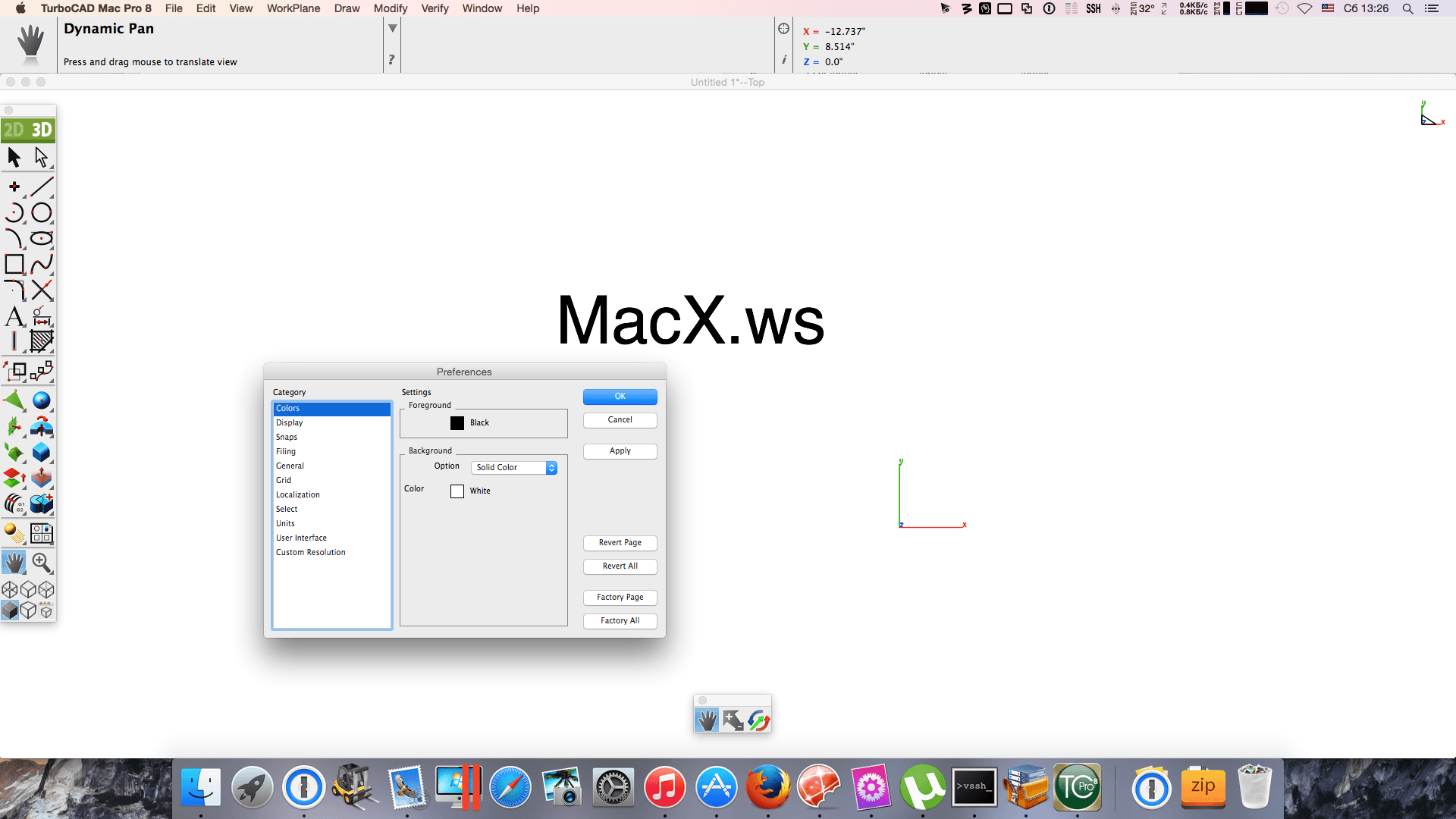Open the TurboCAD Pro 8 Dock icon
The width and height of the screenshot is (1456, 819).
coord(1078,787)
